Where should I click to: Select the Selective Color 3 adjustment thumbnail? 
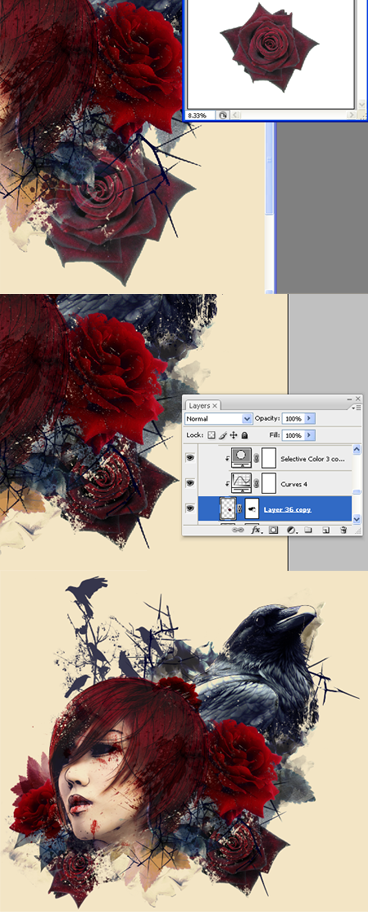241,458
